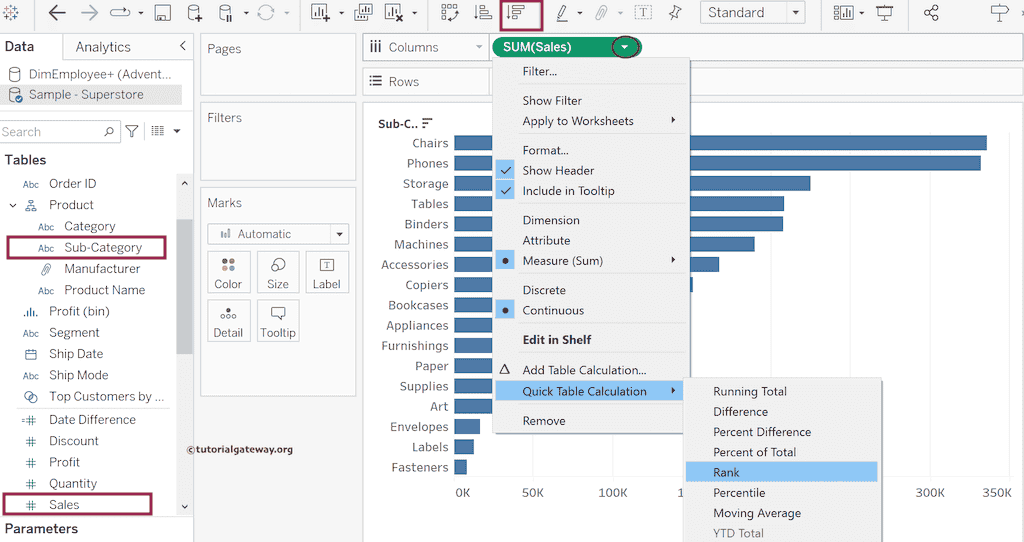Switch to the Analytics tab

point(103,47)
